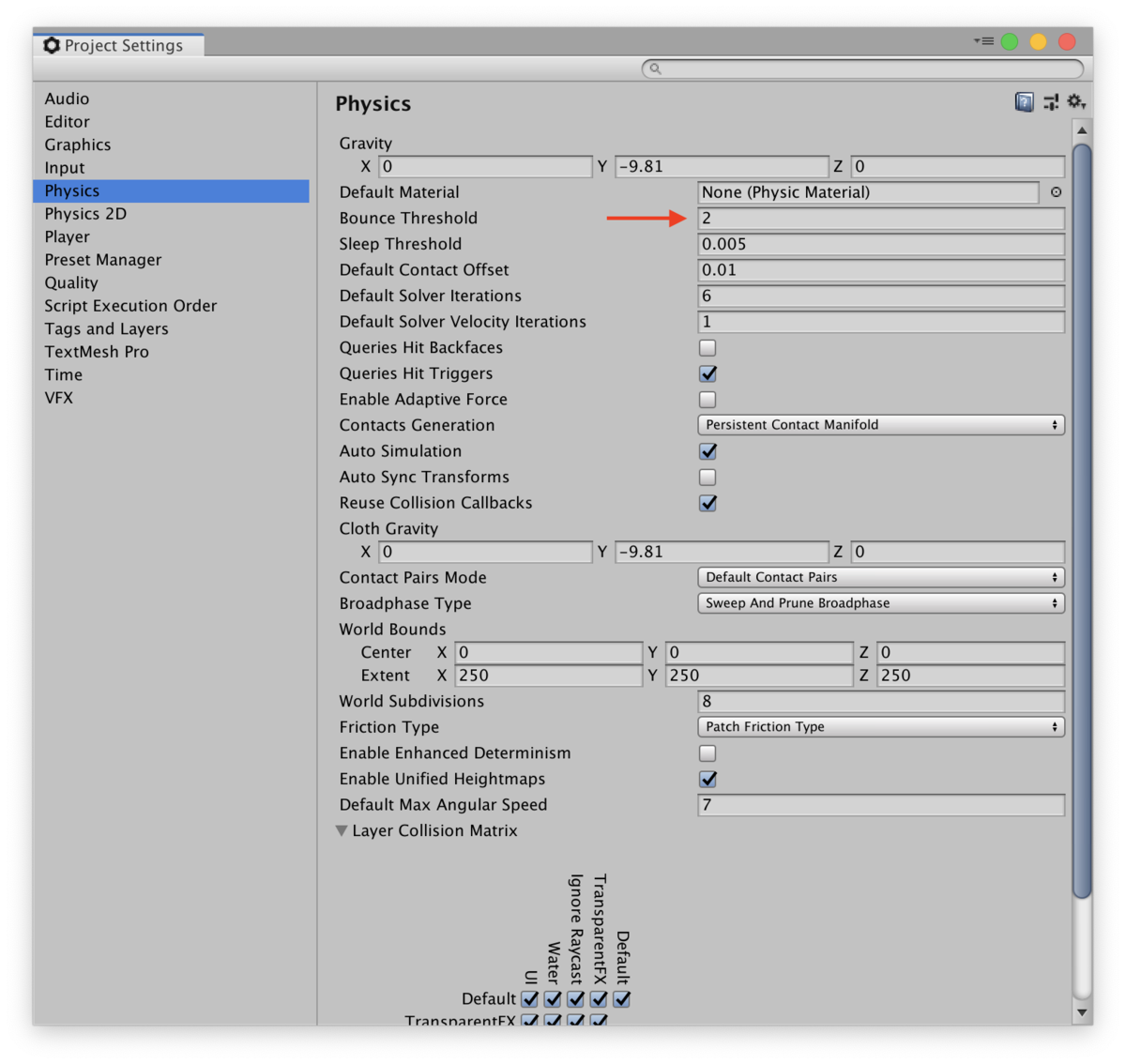Uncheck Default row Default column collision checkbox
The height and width of the screenshot is (1064, 1126).
[x=622, y=999]
